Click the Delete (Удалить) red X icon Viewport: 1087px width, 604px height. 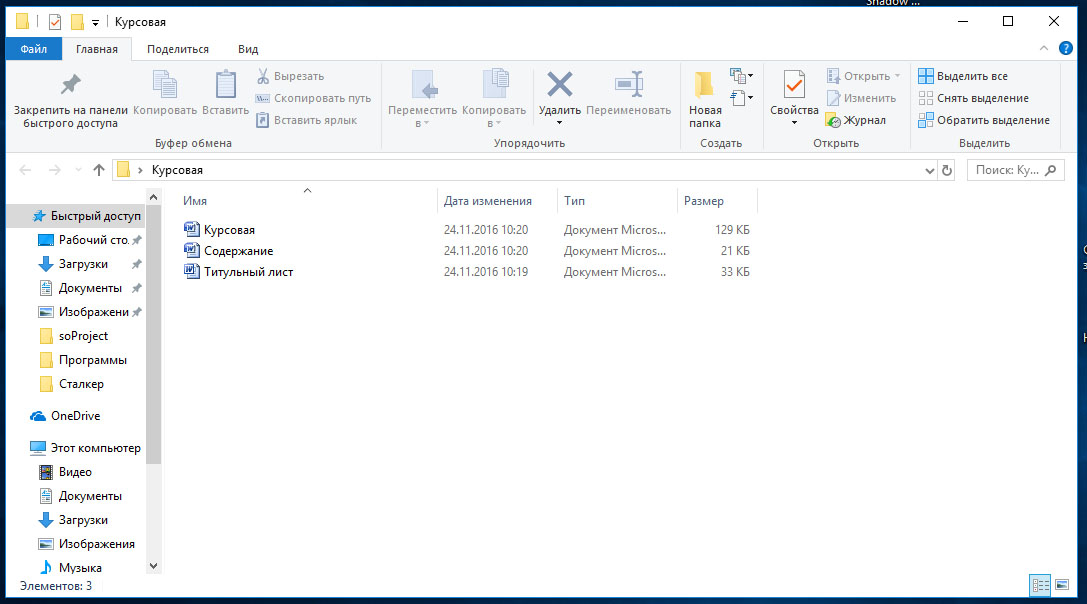(x=559, y=84)
